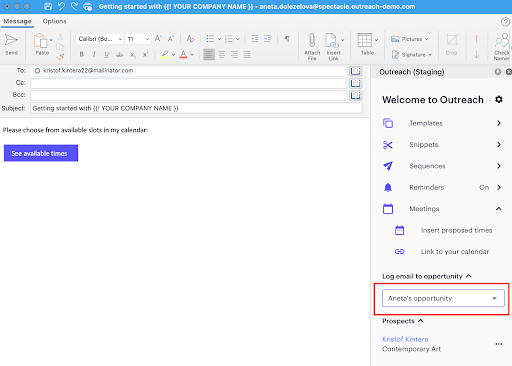Apply red font color

pyautogui.click(x=183, y=54)
